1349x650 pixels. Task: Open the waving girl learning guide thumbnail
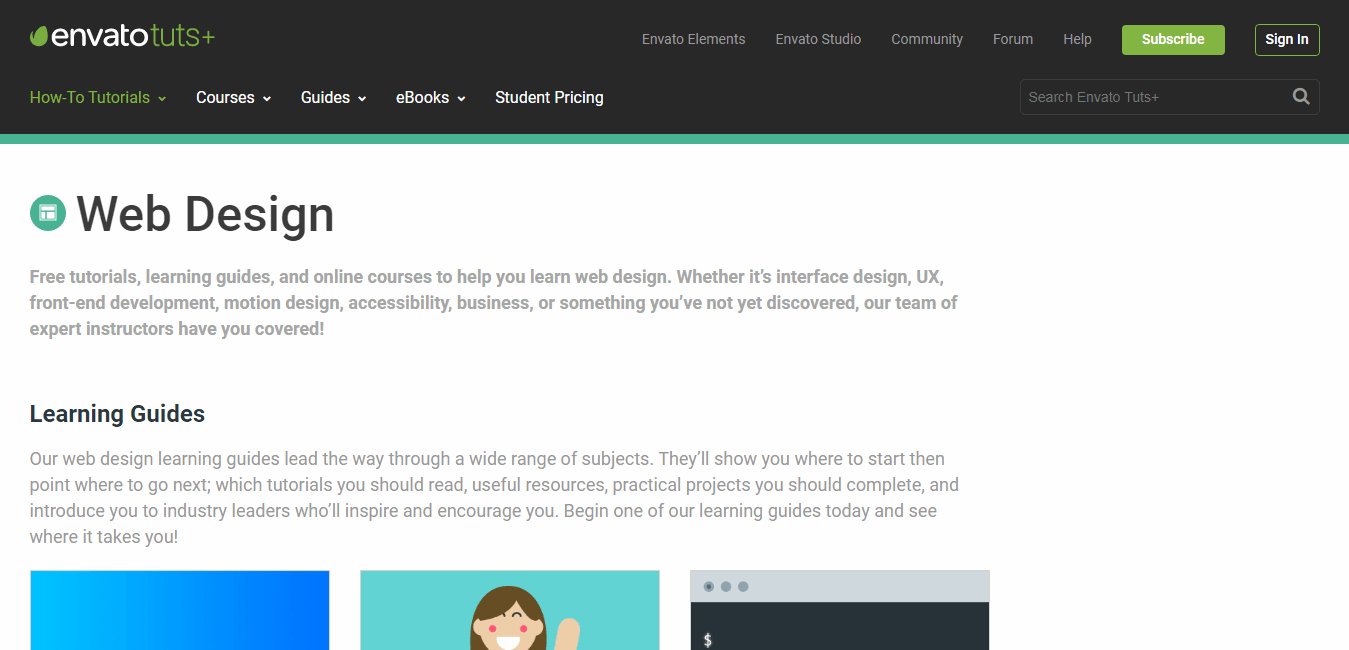coord(510,610)
